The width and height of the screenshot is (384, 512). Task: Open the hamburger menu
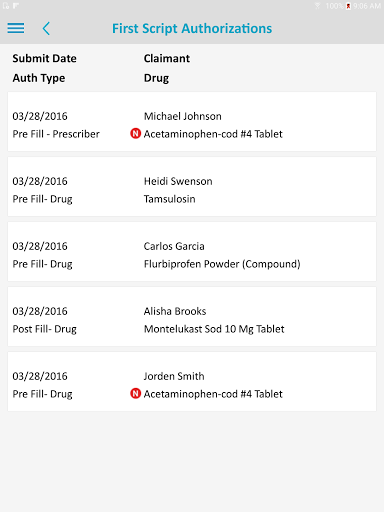pyautogui.click(x=16, y=28)
